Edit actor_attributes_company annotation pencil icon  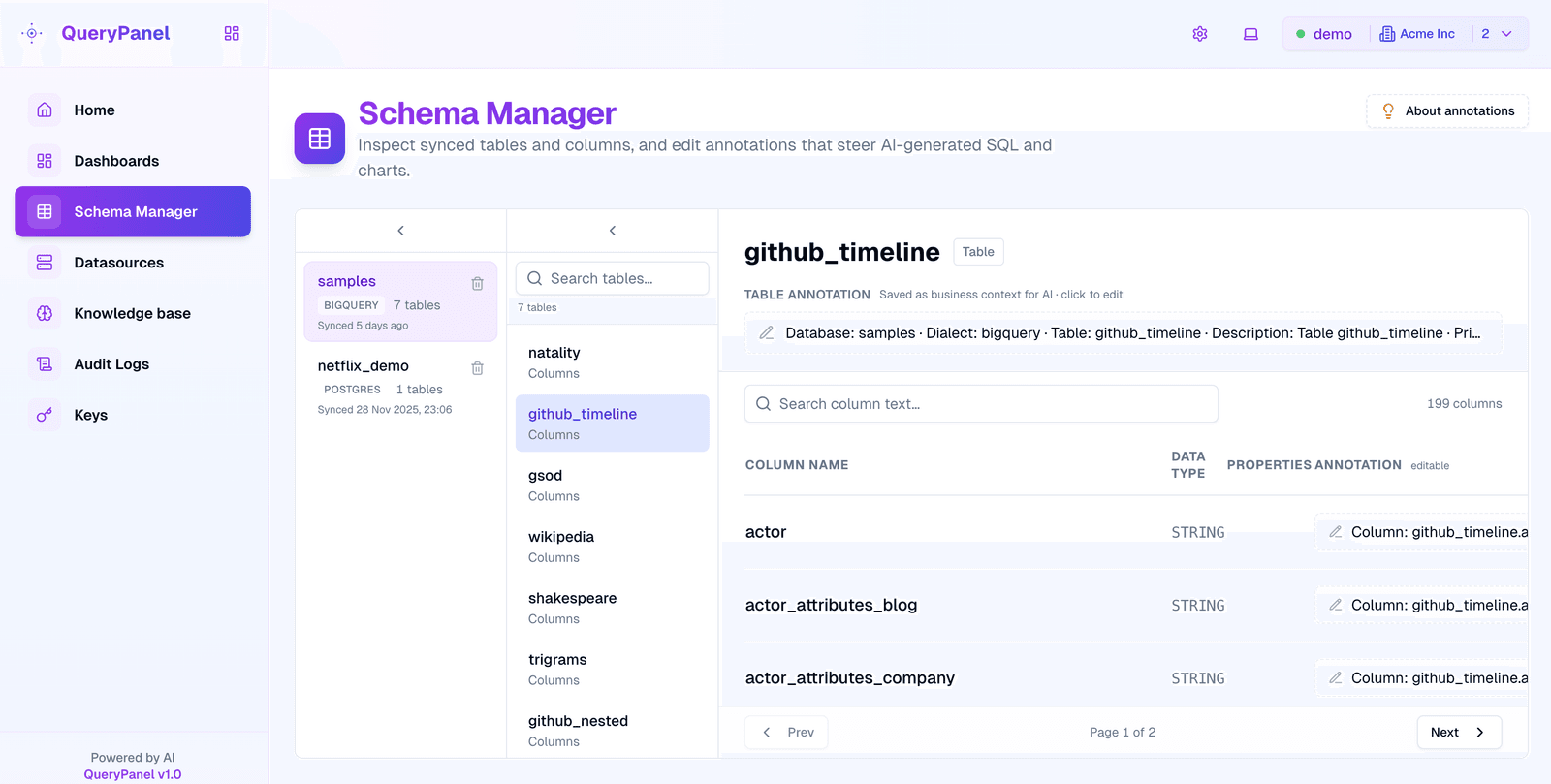pos(1335,677)
